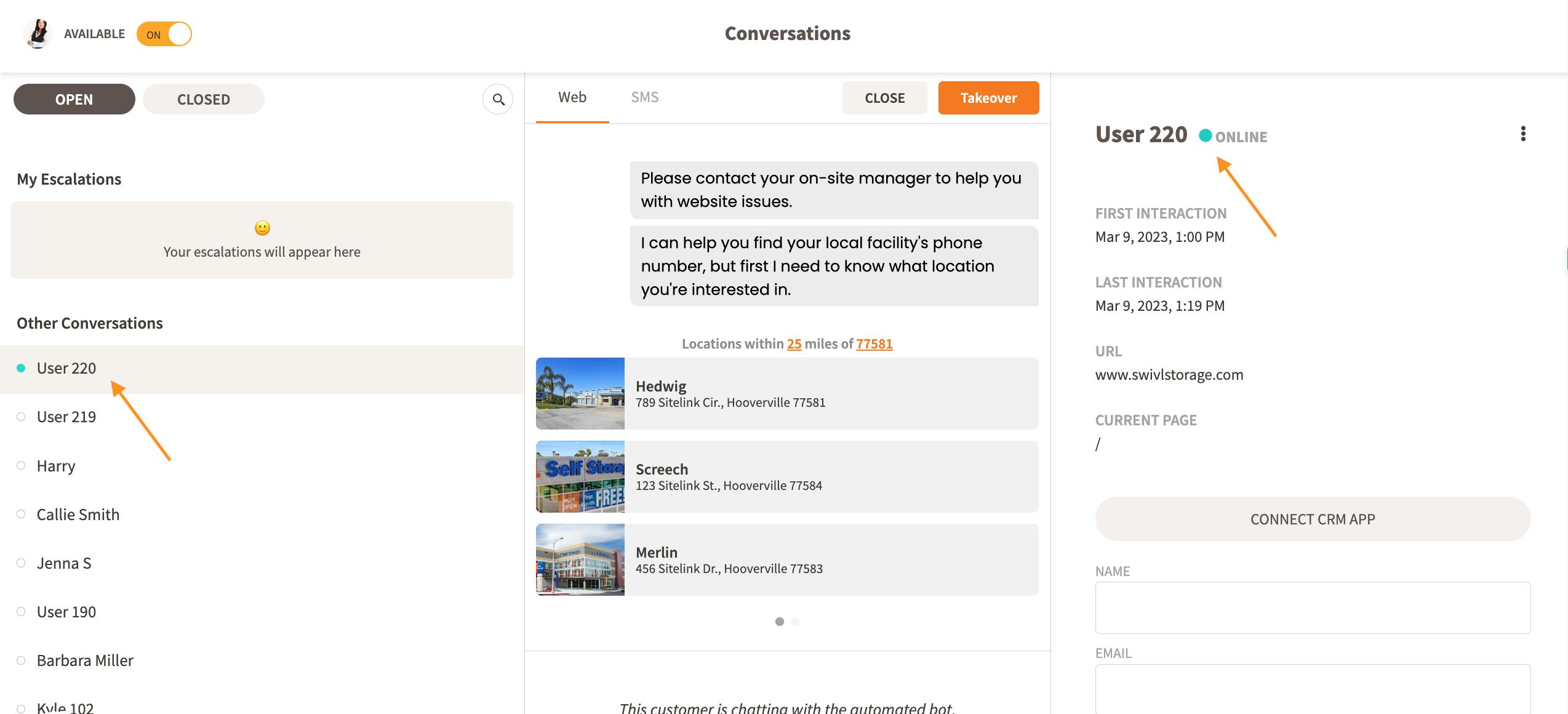Show the Closed conversations list
The image size is (1568, 714).
[x=203, y=99]
